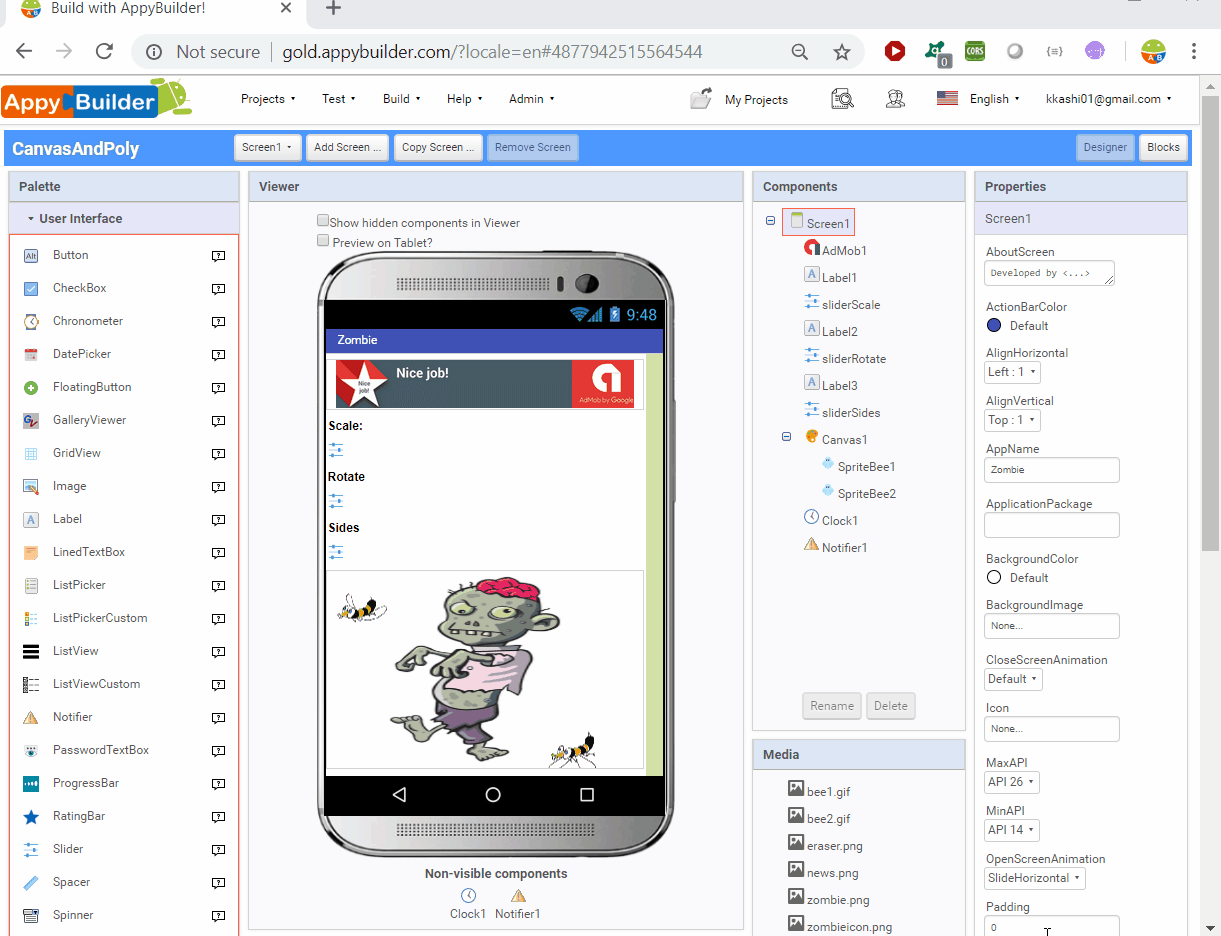Screen dimensions: 1221x936
Task: Click the red play extension icon
Action: 895,51
